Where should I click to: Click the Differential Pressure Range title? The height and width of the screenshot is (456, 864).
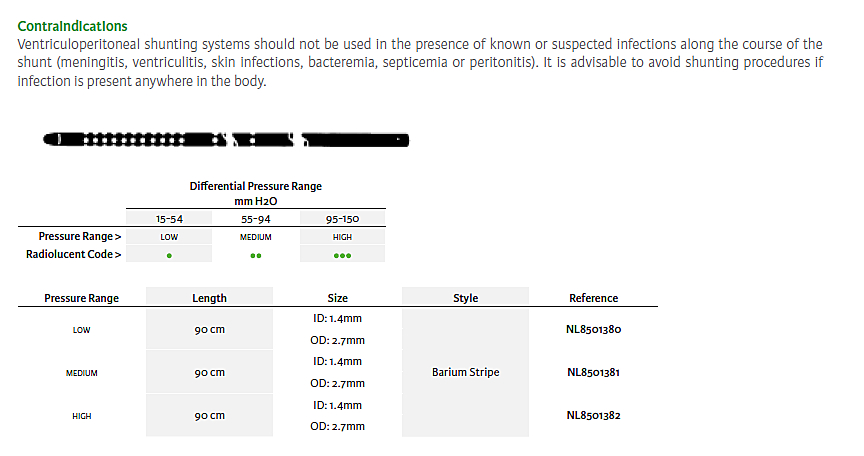point(255,186)
